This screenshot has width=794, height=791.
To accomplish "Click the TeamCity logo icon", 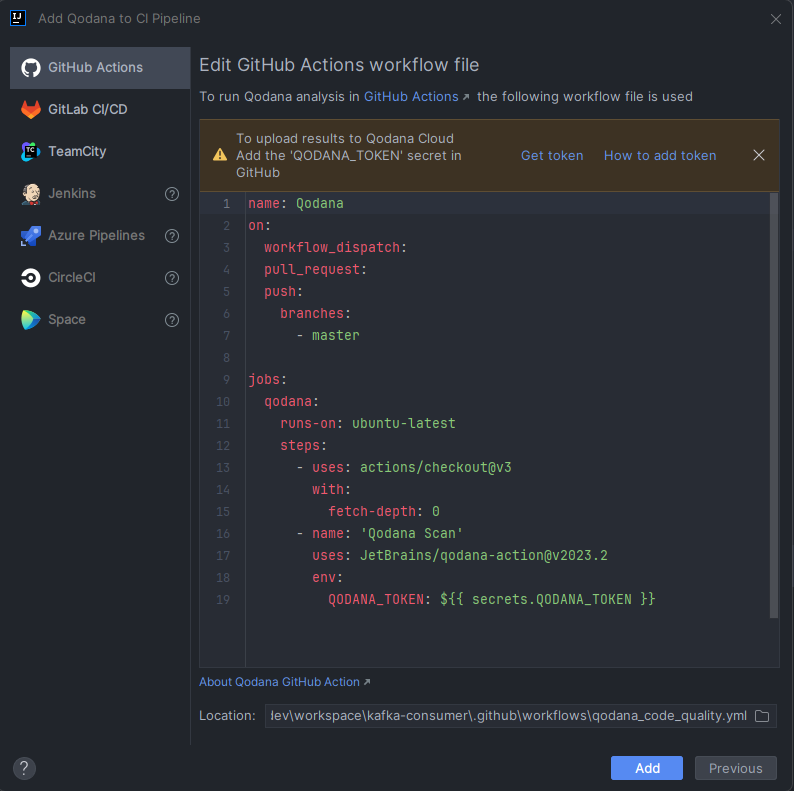I will pos(31,151).
